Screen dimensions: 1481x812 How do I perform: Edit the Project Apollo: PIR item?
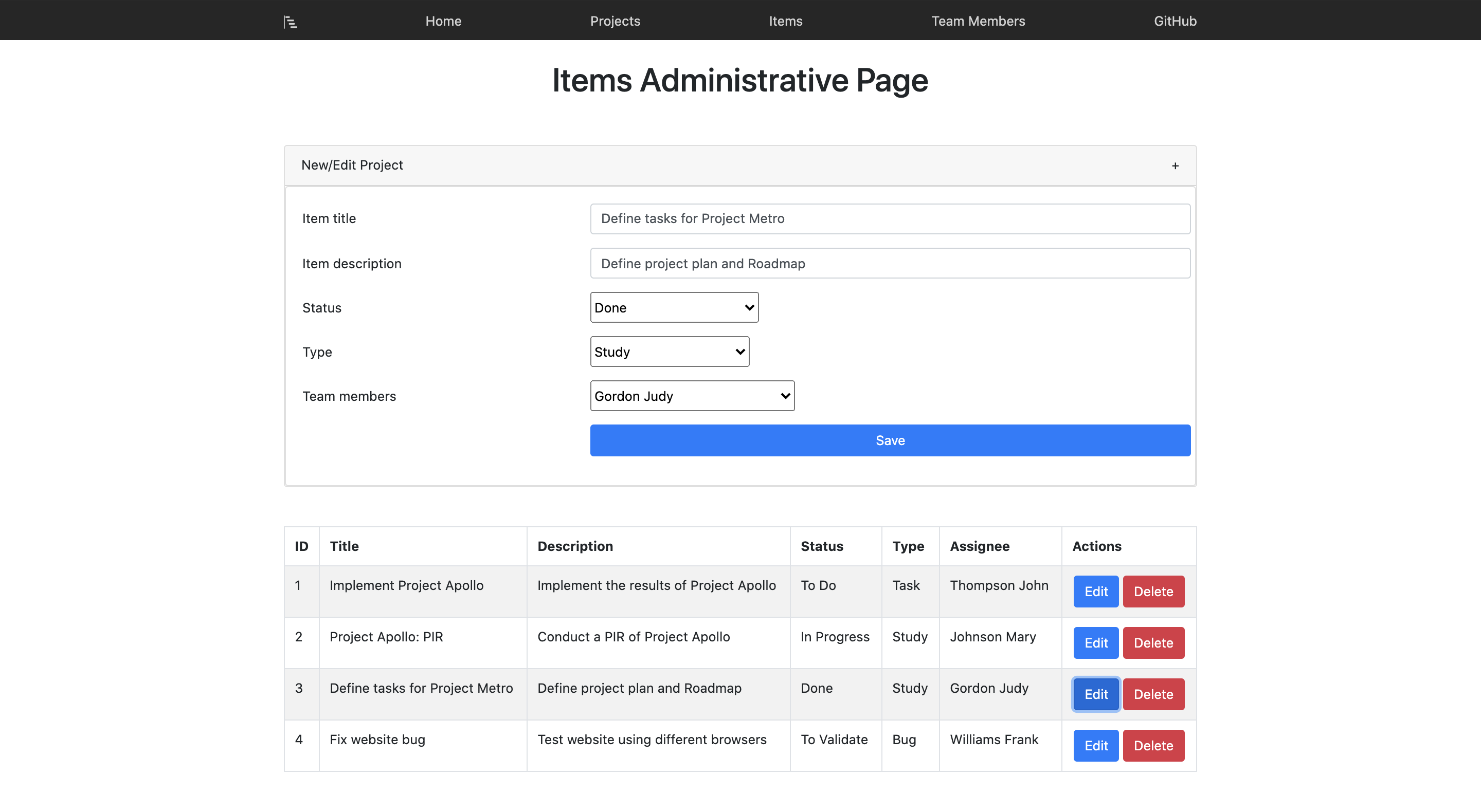pos(1095,642)
